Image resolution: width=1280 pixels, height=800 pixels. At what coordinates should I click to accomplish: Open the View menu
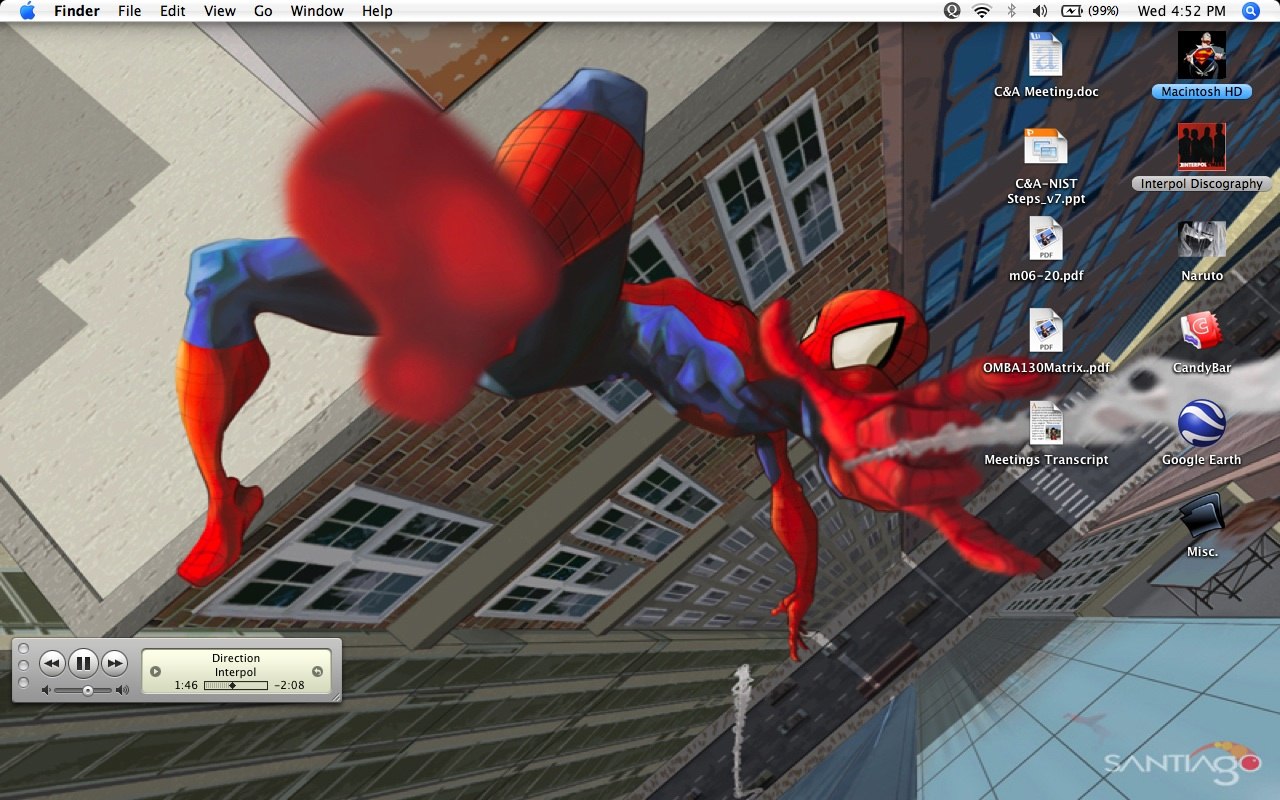(220, 11)
